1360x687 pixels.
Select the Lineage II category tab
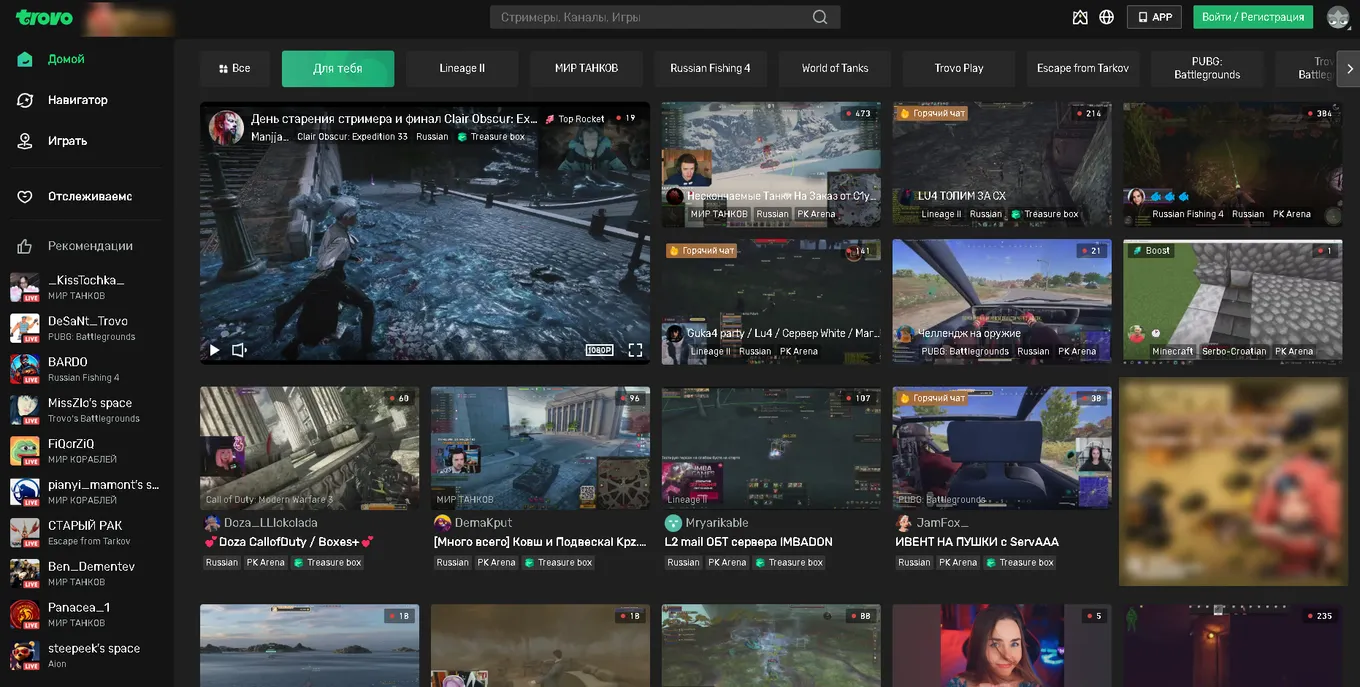coord(462,69)
